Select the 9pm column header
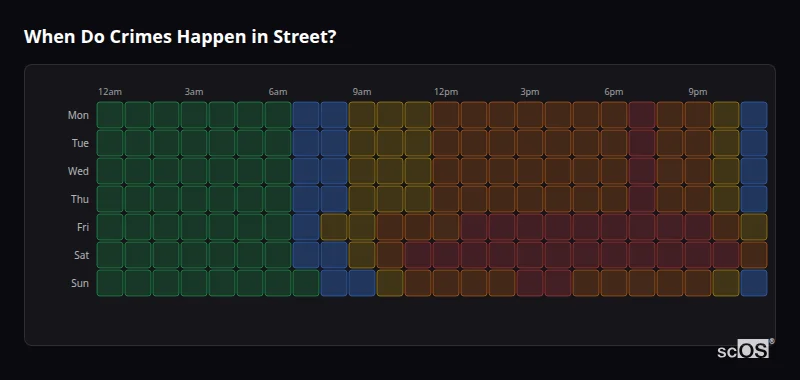The height and width of the screenshot is (380, 800). click(698, 92)
